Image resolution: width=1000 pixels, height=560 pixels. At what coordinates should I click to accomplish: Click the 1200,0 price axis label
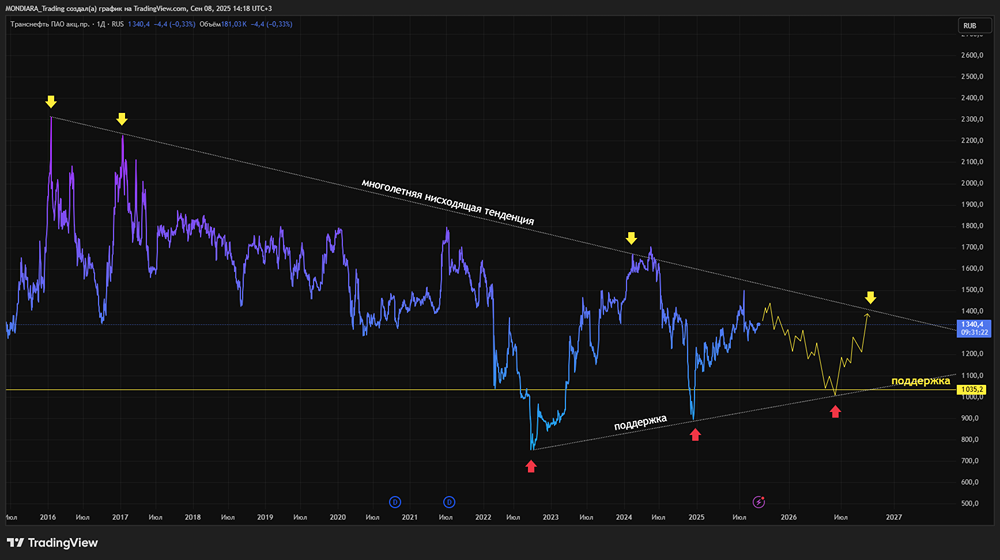(972, 354)
